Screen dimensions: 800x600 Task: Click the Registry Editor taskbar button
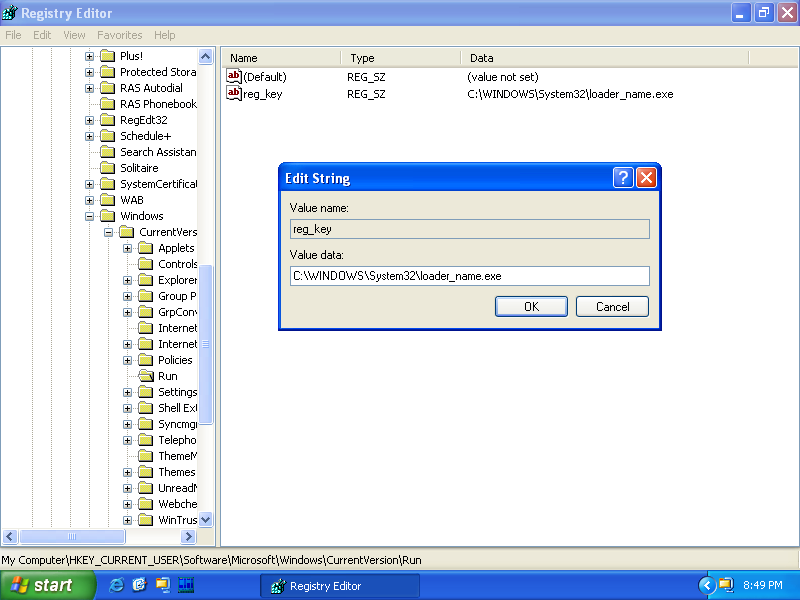click(340, 586)
